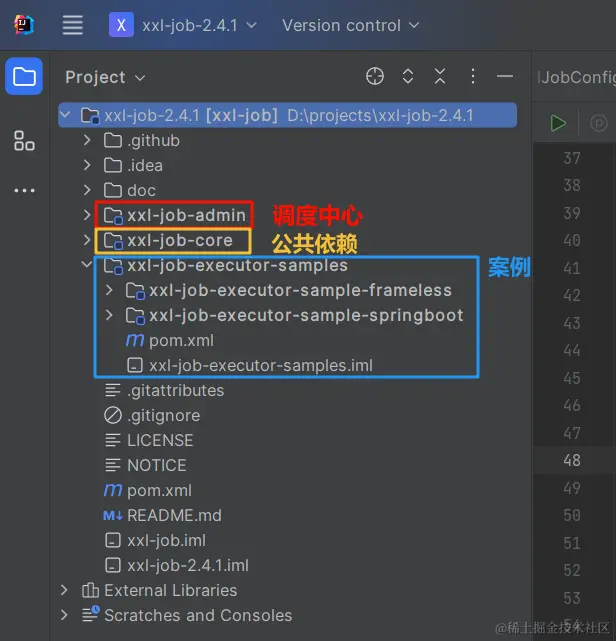Expand Scratches and Consoles node
This screenshot has height=641, width=616.
[x=64, y=615]
